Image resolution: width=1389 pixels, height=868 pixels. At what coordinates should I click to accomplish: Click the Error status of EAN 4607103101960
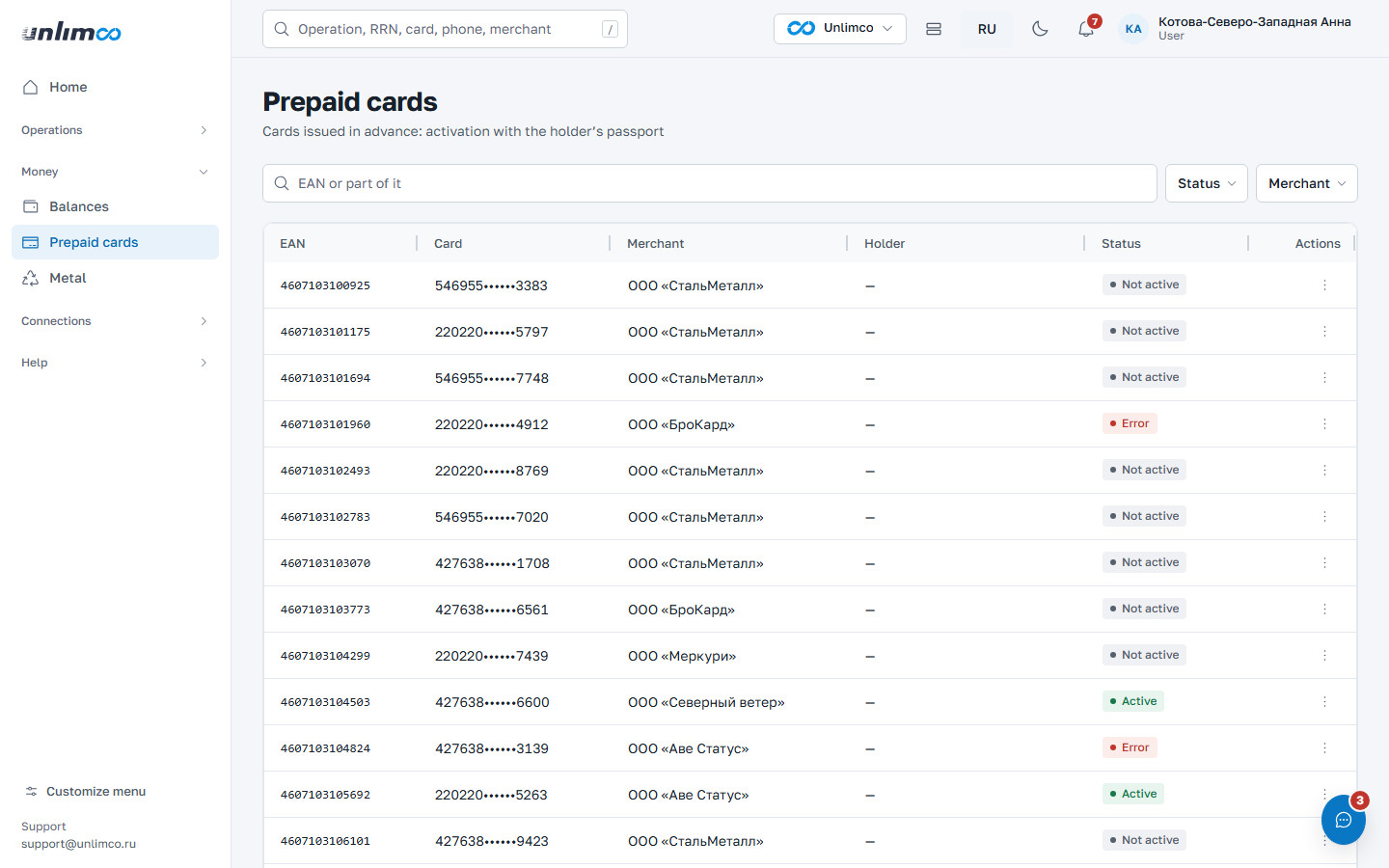[x=1130, y=423]
